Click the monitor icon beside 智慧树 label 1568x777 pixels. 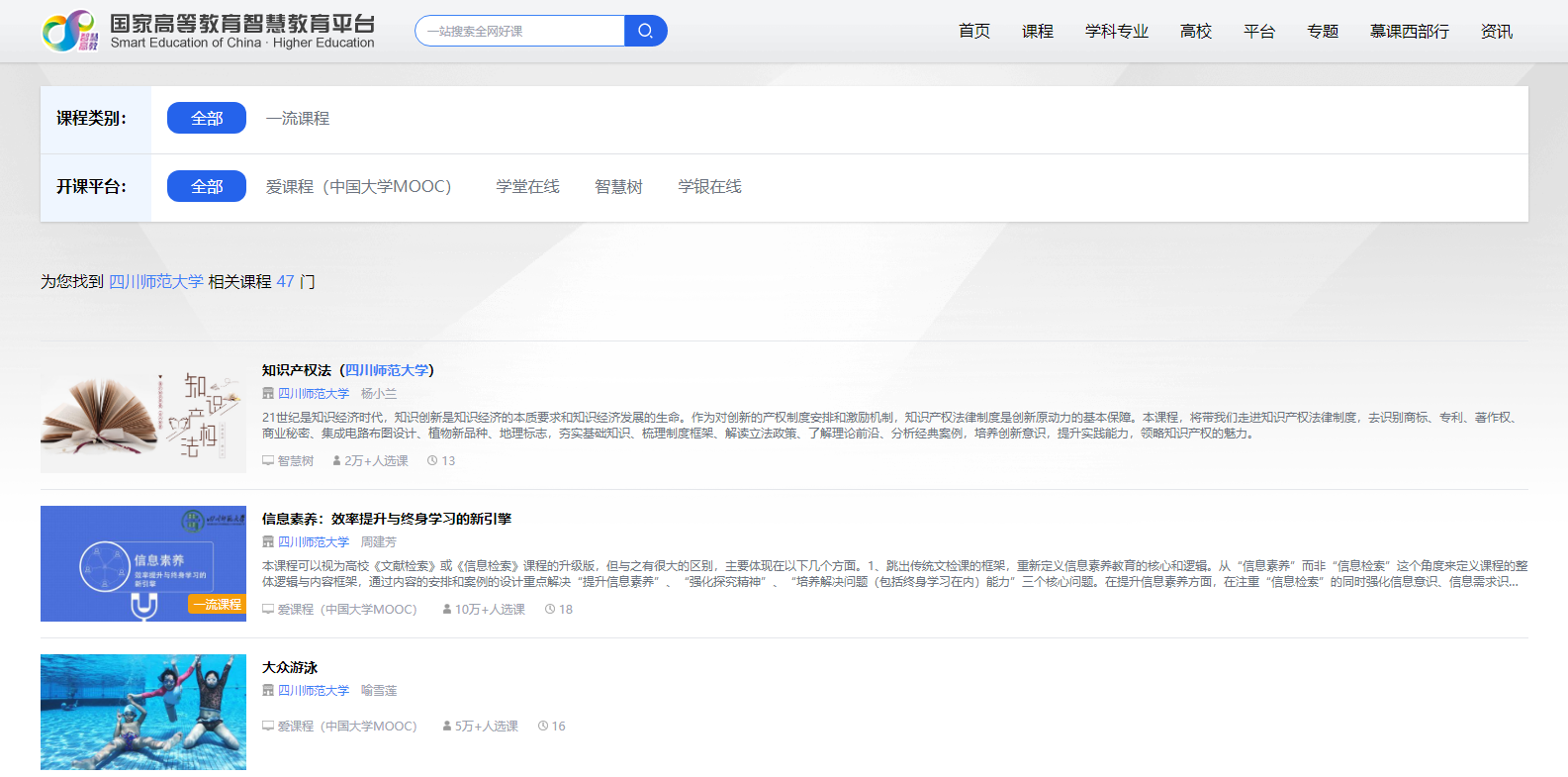coord(267,461)
